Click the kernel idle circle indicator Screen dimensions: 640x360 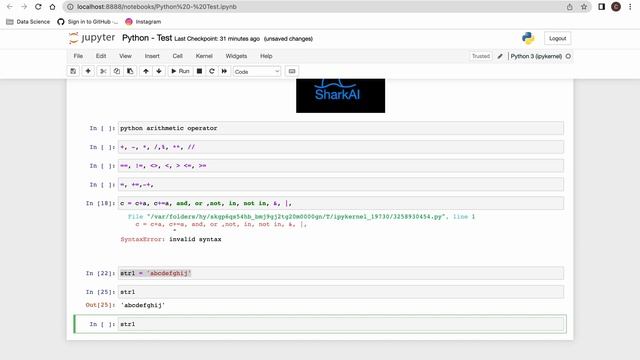click(x=568, y=56)
